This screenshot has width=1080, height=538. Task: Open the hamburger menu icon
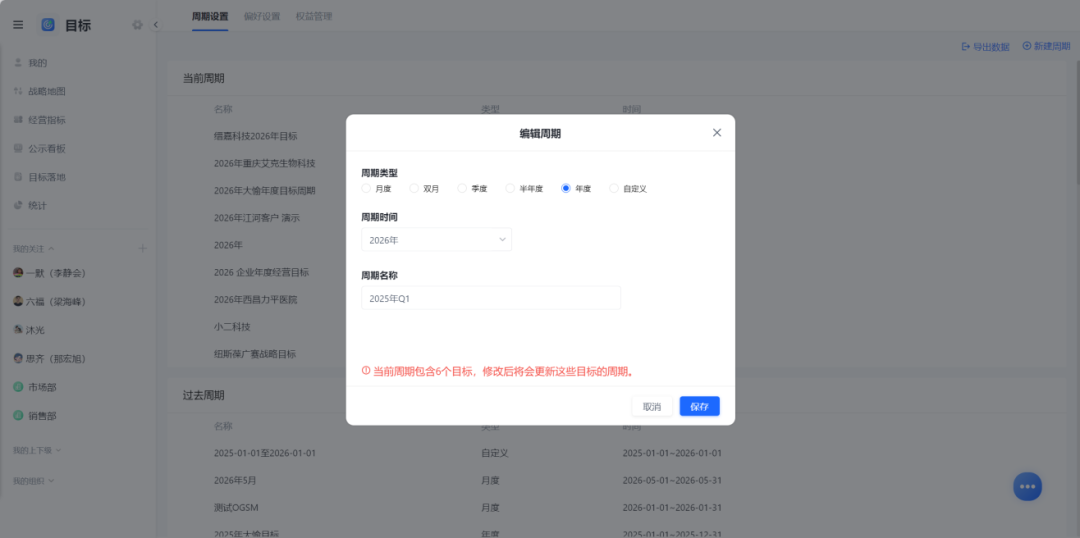point(18,25)
